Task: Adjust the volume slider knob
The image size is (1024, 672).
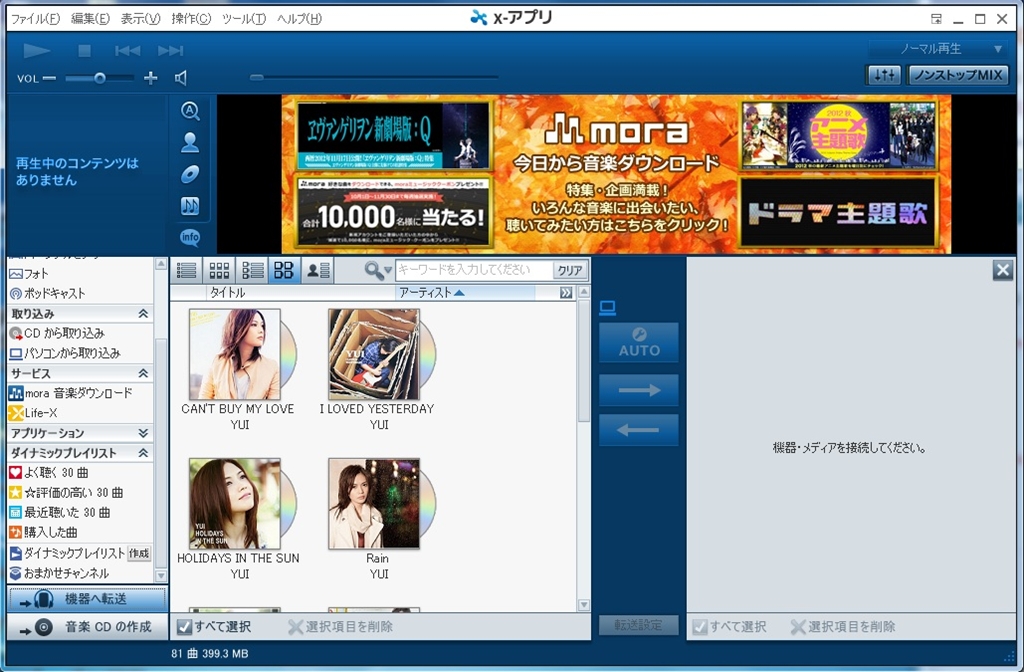Action: pyautogui.click(x=99, y=78)
